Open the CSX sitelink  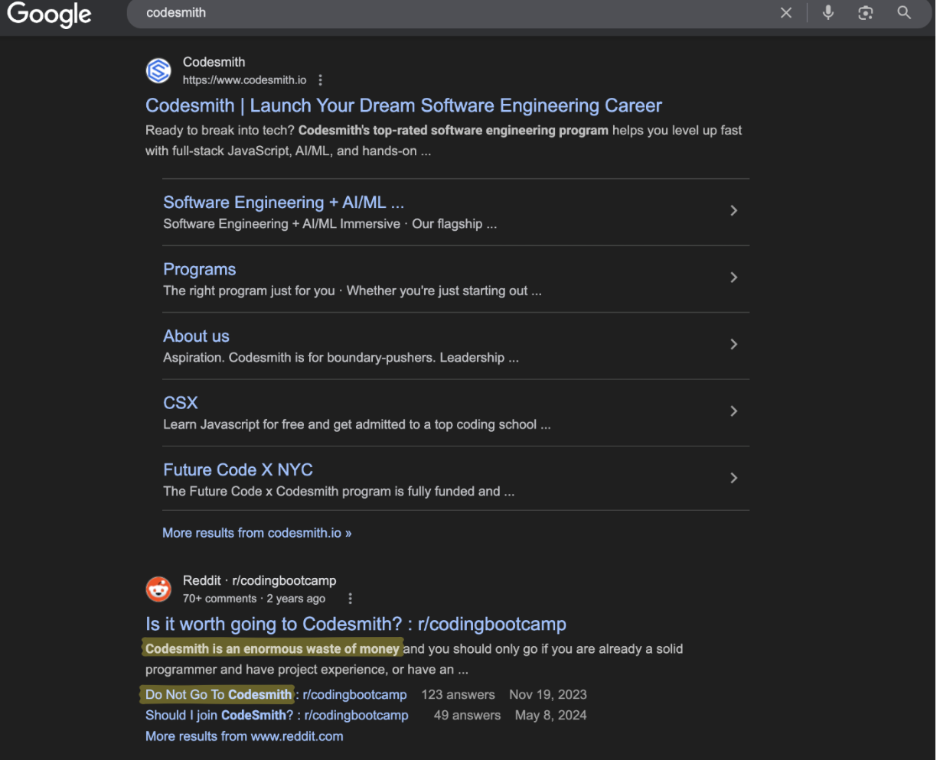pos(180,403)
